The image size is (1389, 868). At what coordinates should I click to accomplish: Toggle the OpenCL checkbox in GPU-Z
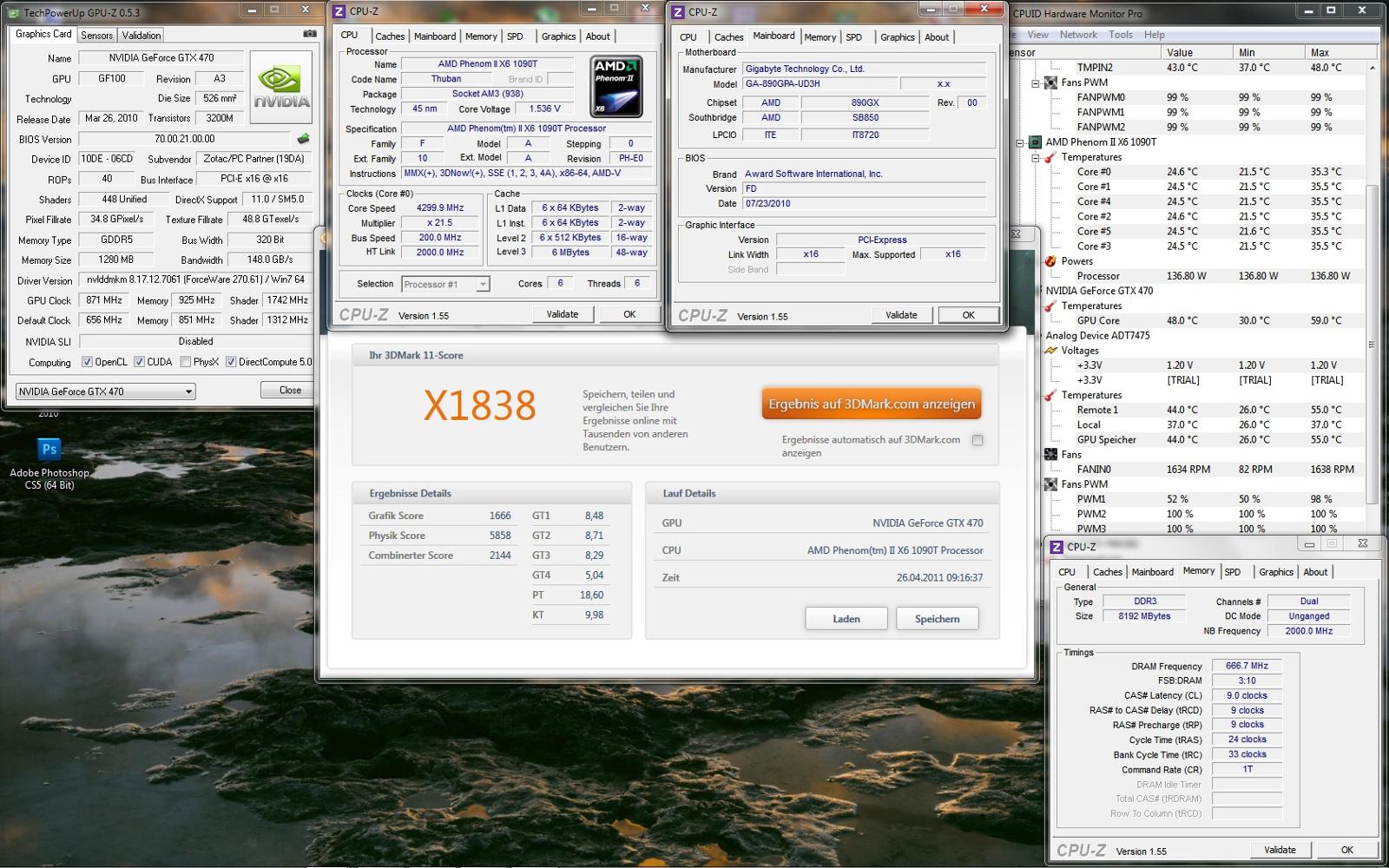click(x=87, y=362)
